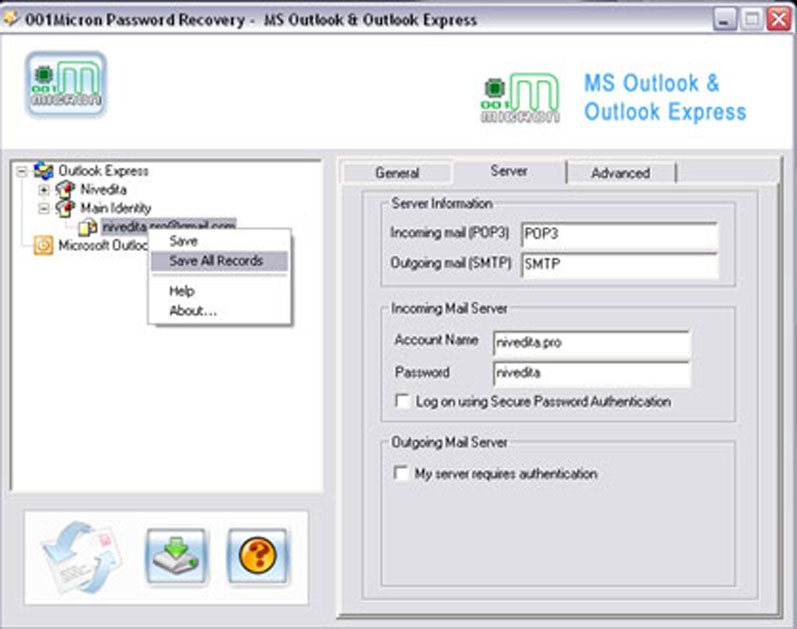Open About... from the context menu

pos(219,311)
